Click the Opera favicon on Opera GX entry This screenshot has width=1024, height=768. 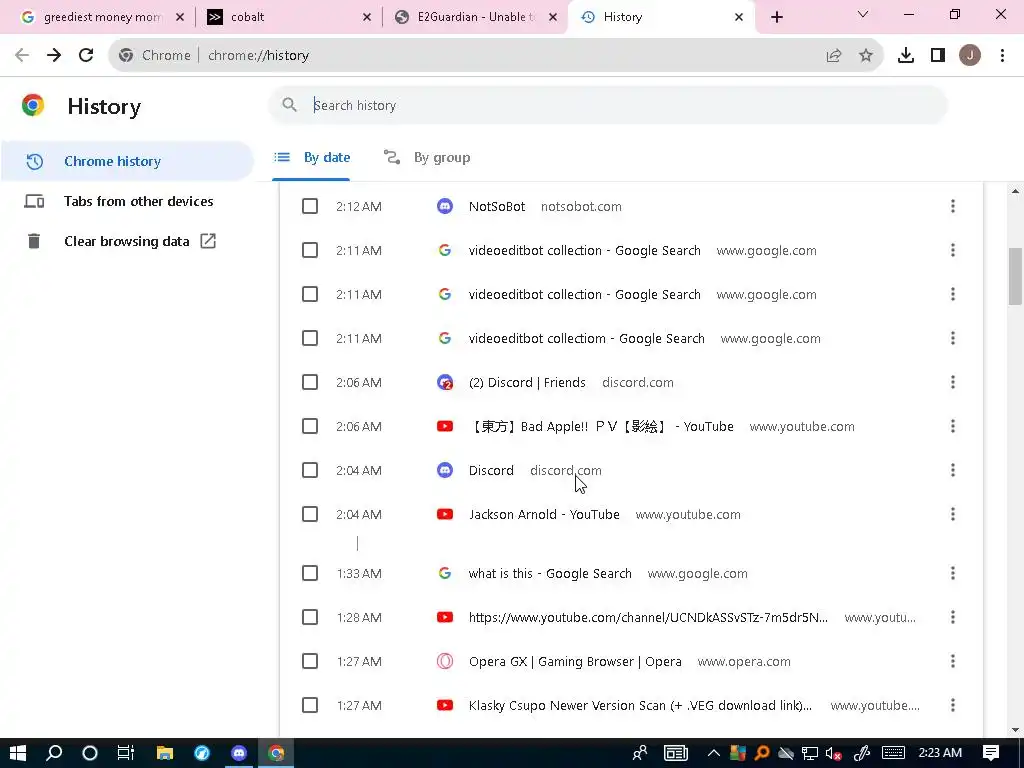445,661
